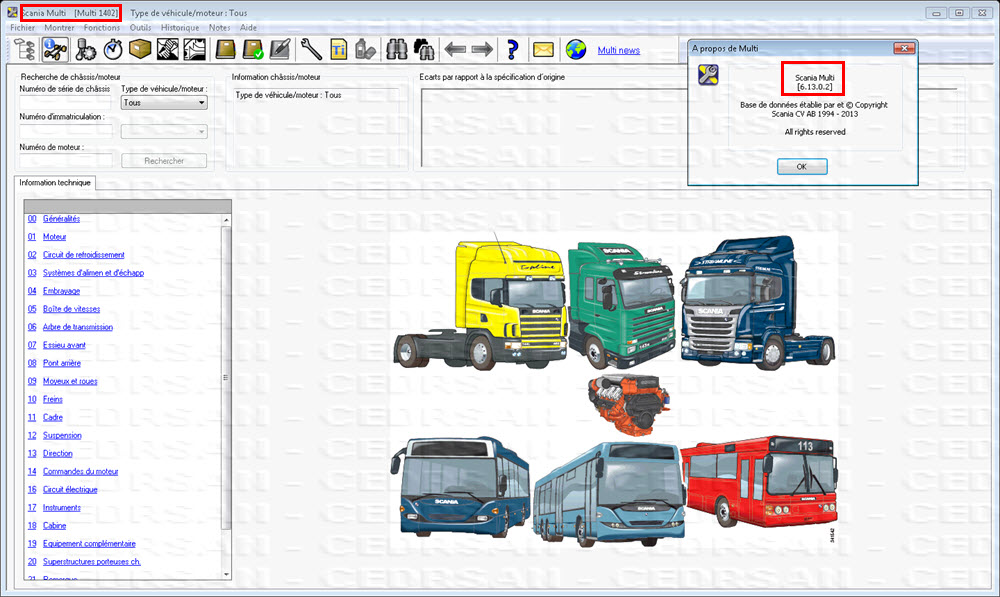This screenshot has width=1000, height=597.
Task: Select the wrench tool icon
Action: [x=311, y=49]
